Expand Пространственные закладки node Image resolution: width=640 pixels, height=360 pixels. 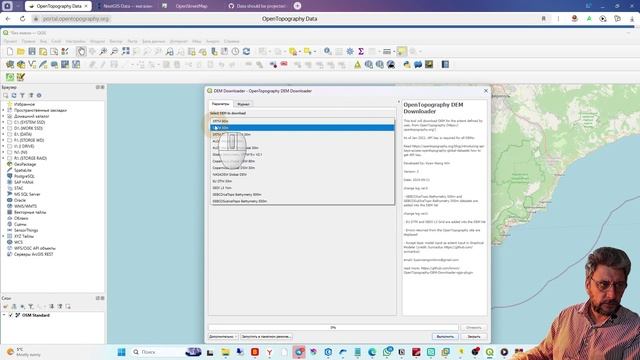pos(3,110)
